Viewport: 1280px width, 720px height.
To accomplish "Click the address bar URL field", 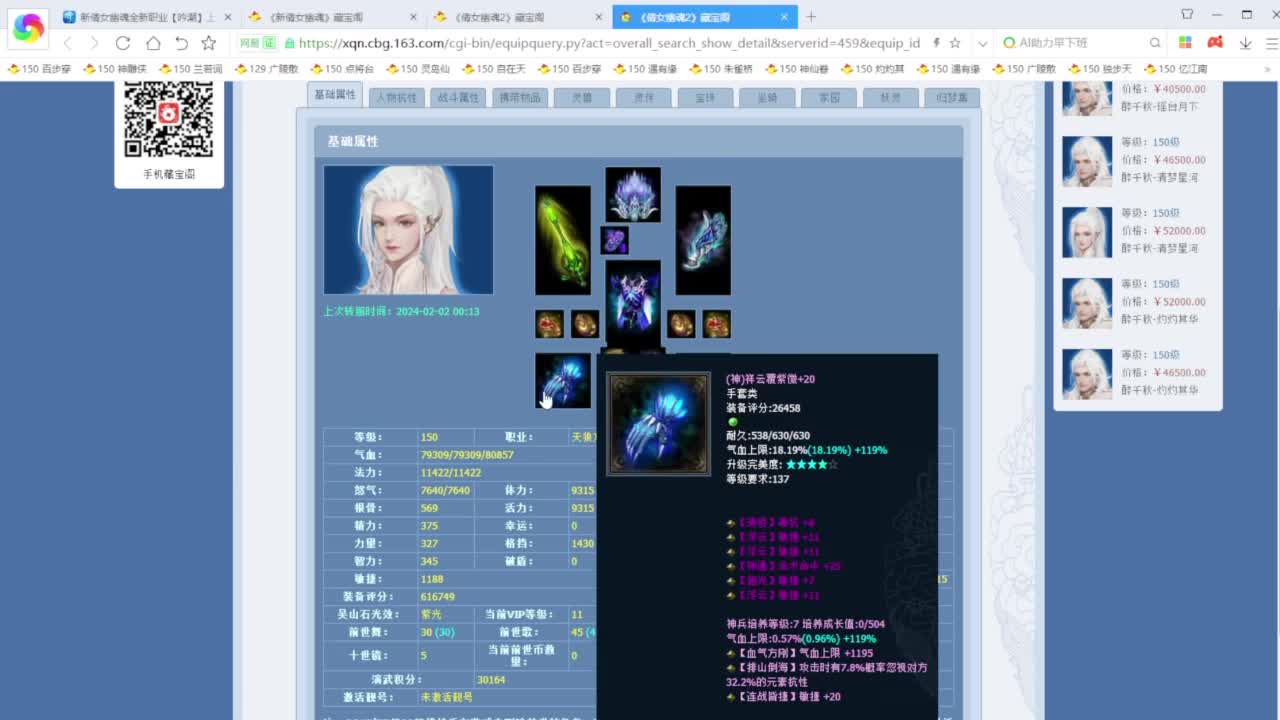I will (x=610, y=43).
